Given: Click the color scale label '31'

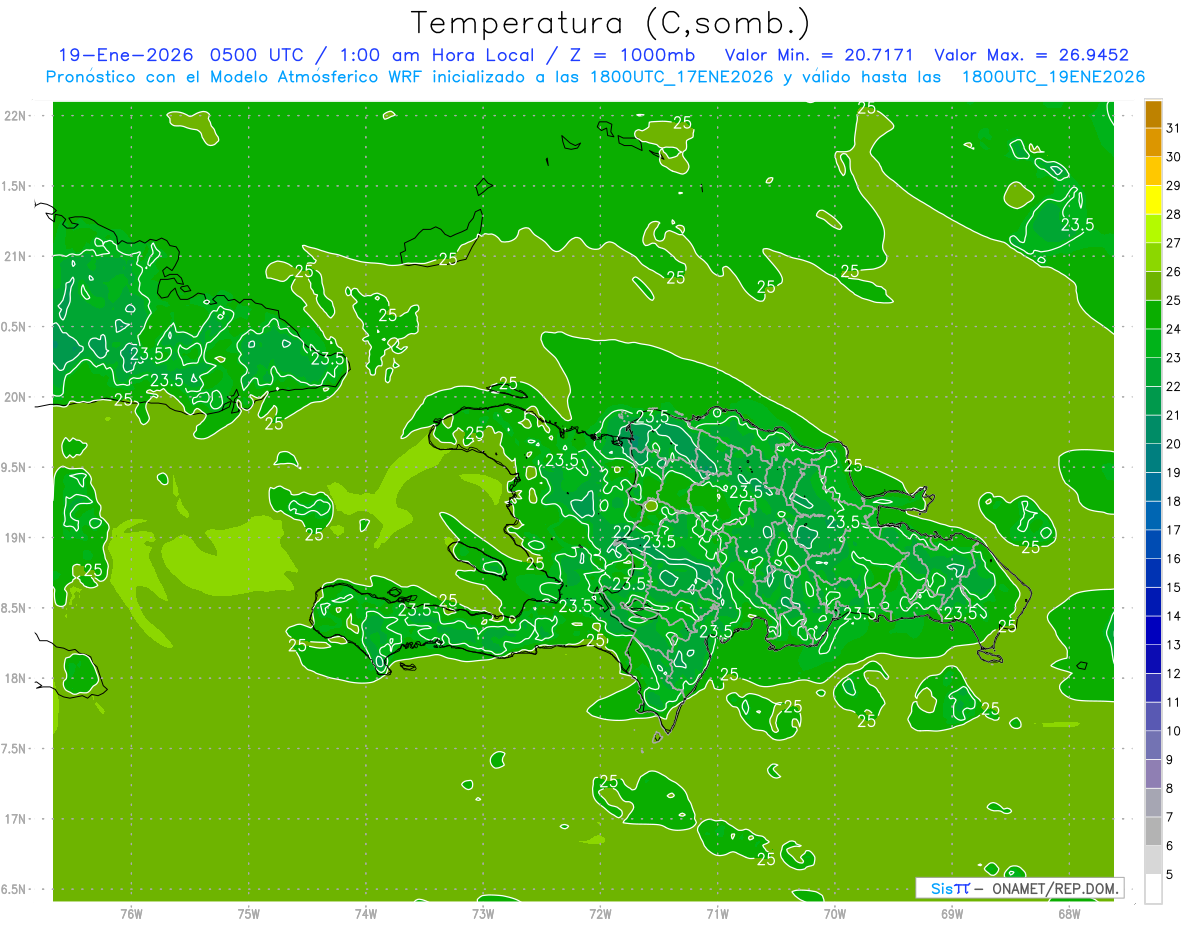Looking at the screenshot, I should click(x=1173, y=128).
